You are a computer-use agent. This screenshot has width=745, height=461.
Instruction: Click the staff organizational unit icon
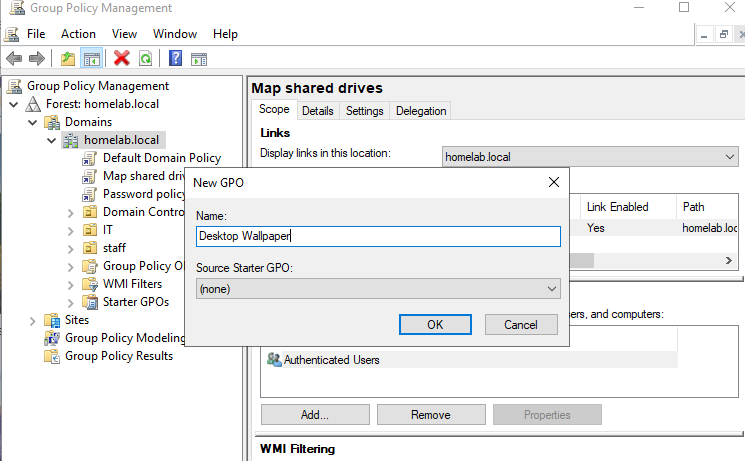pos(90,248)
